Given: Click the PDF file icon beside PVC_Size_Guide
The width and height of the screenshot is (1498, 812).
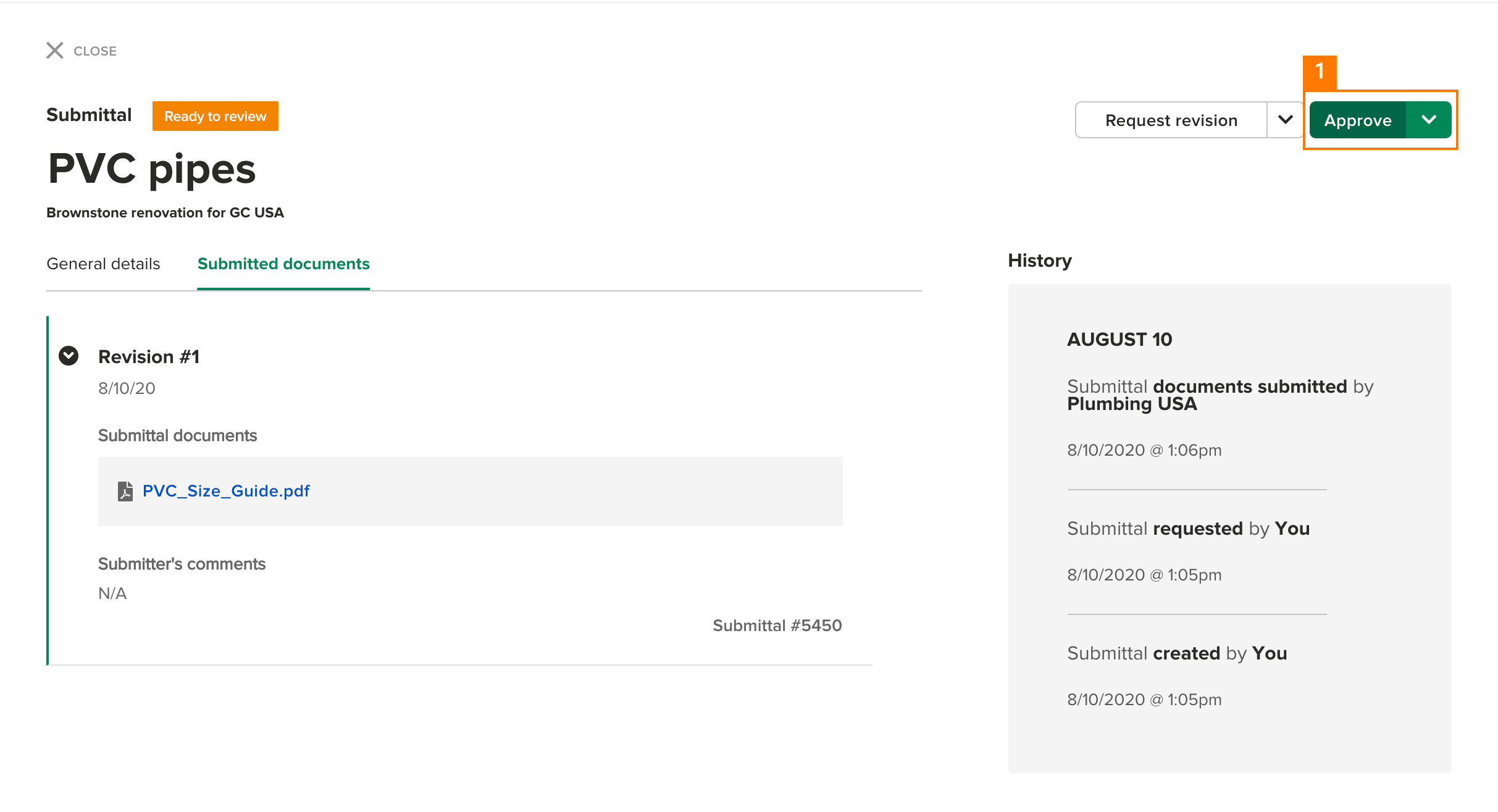Looking at the screenshot, I should tap(125, 492).
